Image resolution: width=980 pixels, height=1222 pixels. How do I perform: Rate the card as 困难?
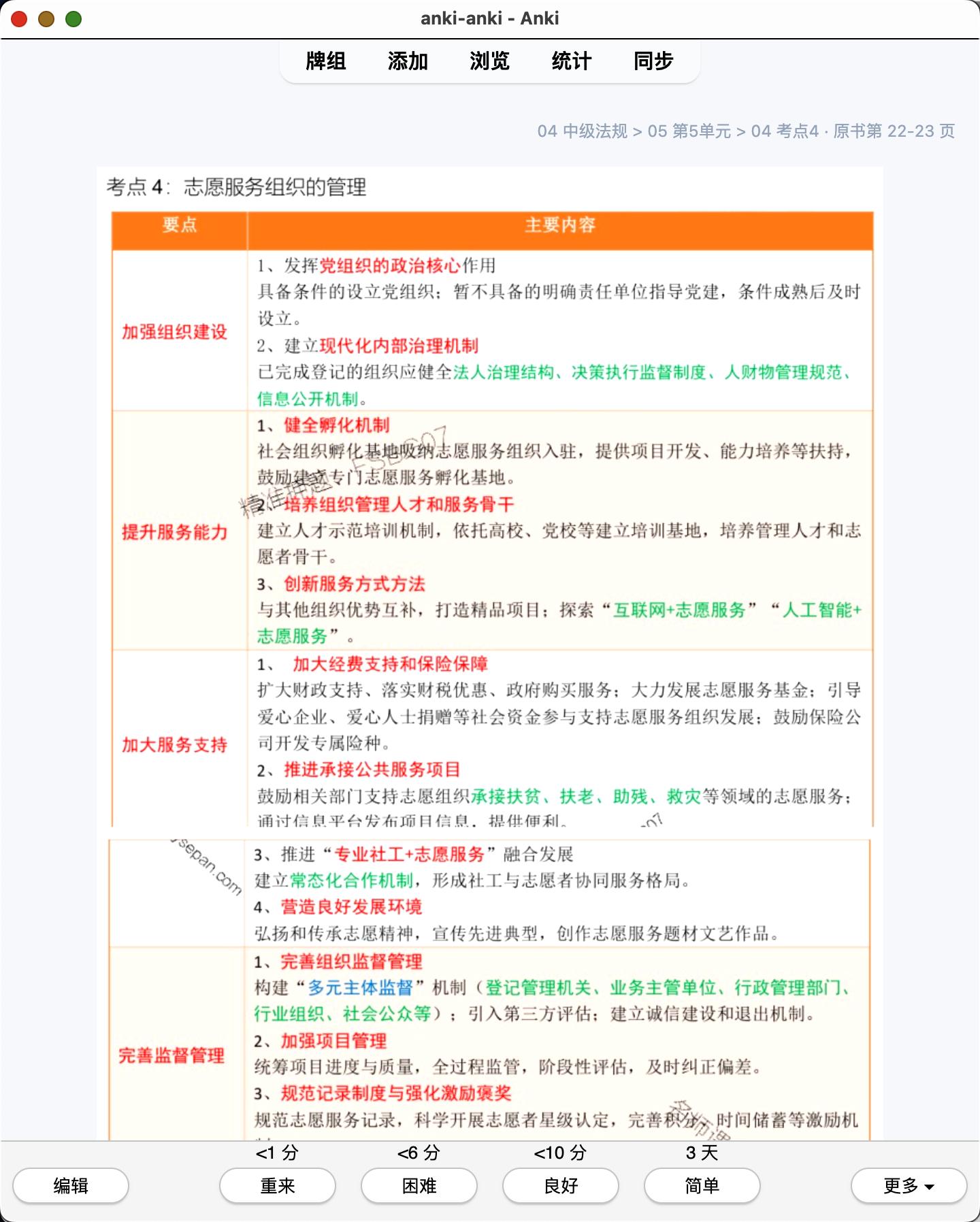(x=419, y=1186)
